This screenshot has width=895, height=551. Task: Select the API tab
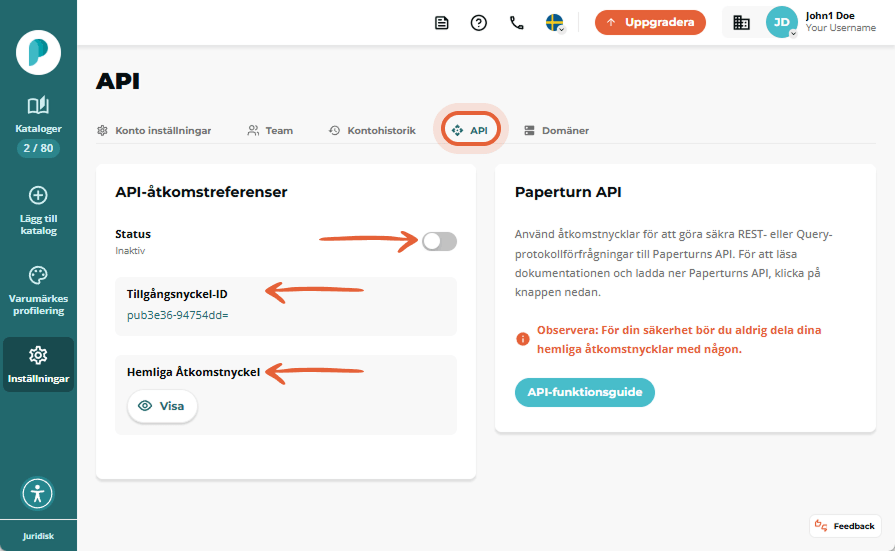coord(470,130)
